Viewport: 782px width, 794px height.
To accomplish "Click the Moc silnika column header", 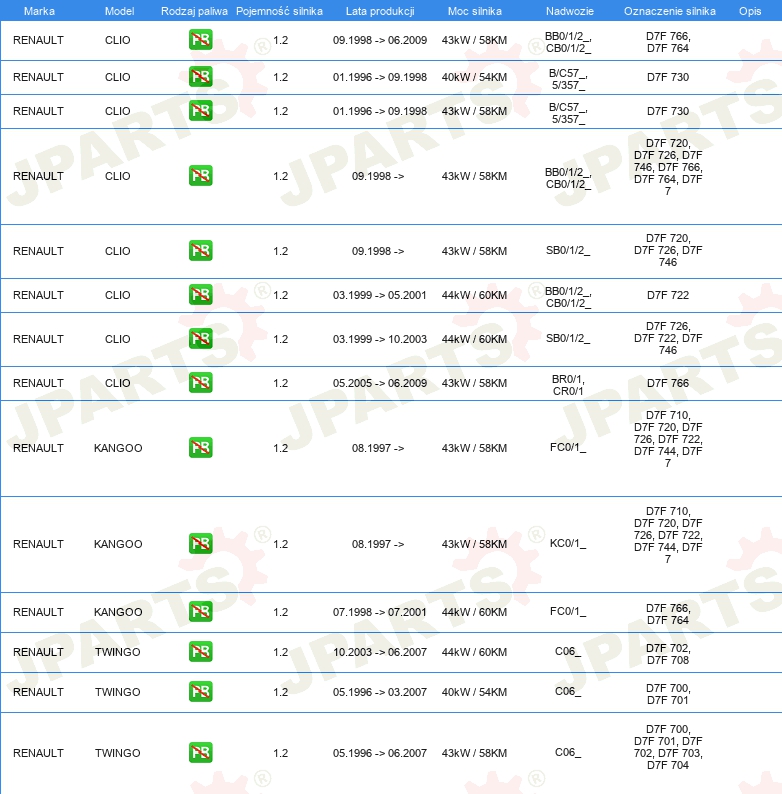I will click(475, 11).
